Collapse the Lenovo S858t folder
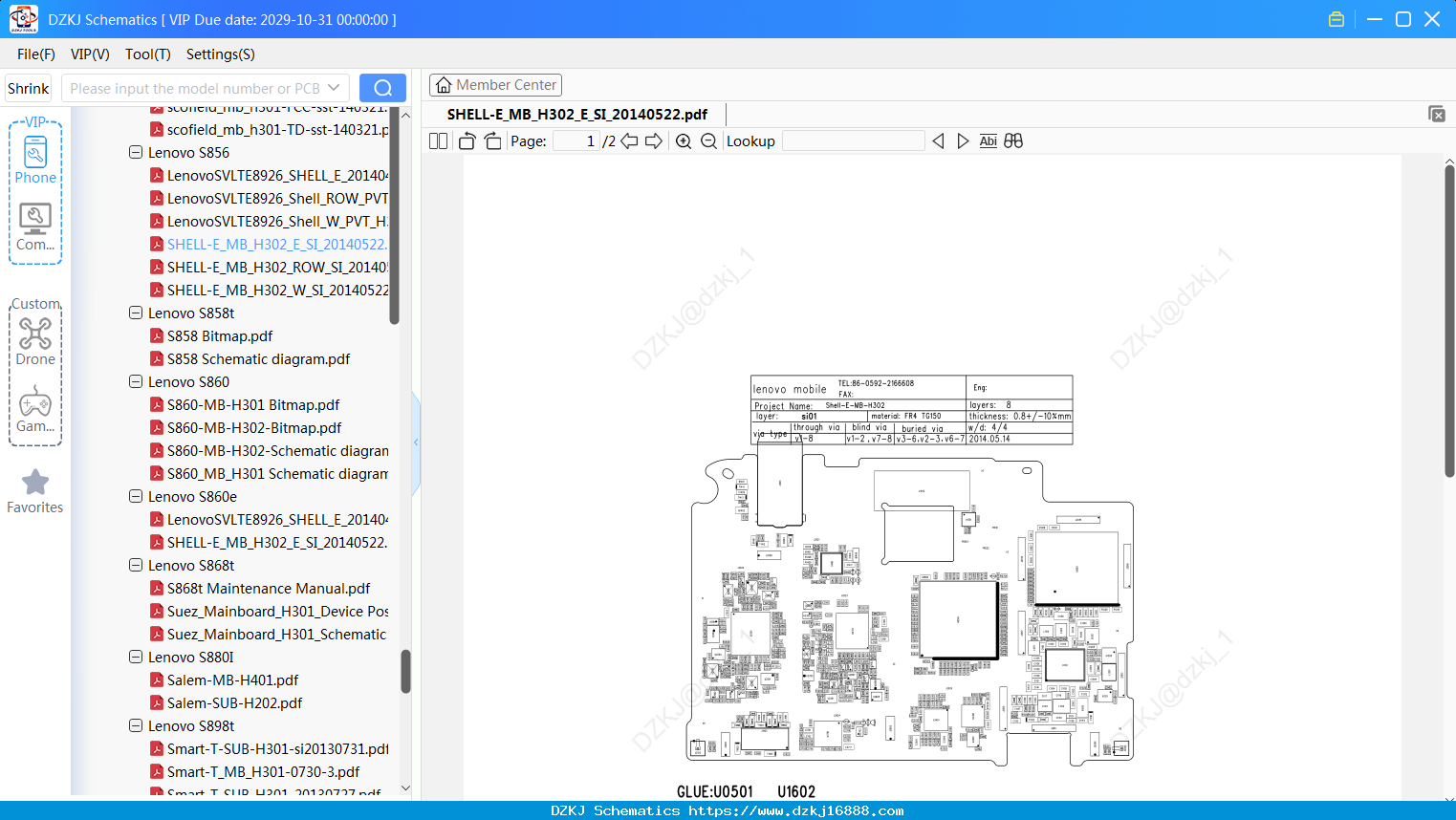 pos(136,313)
